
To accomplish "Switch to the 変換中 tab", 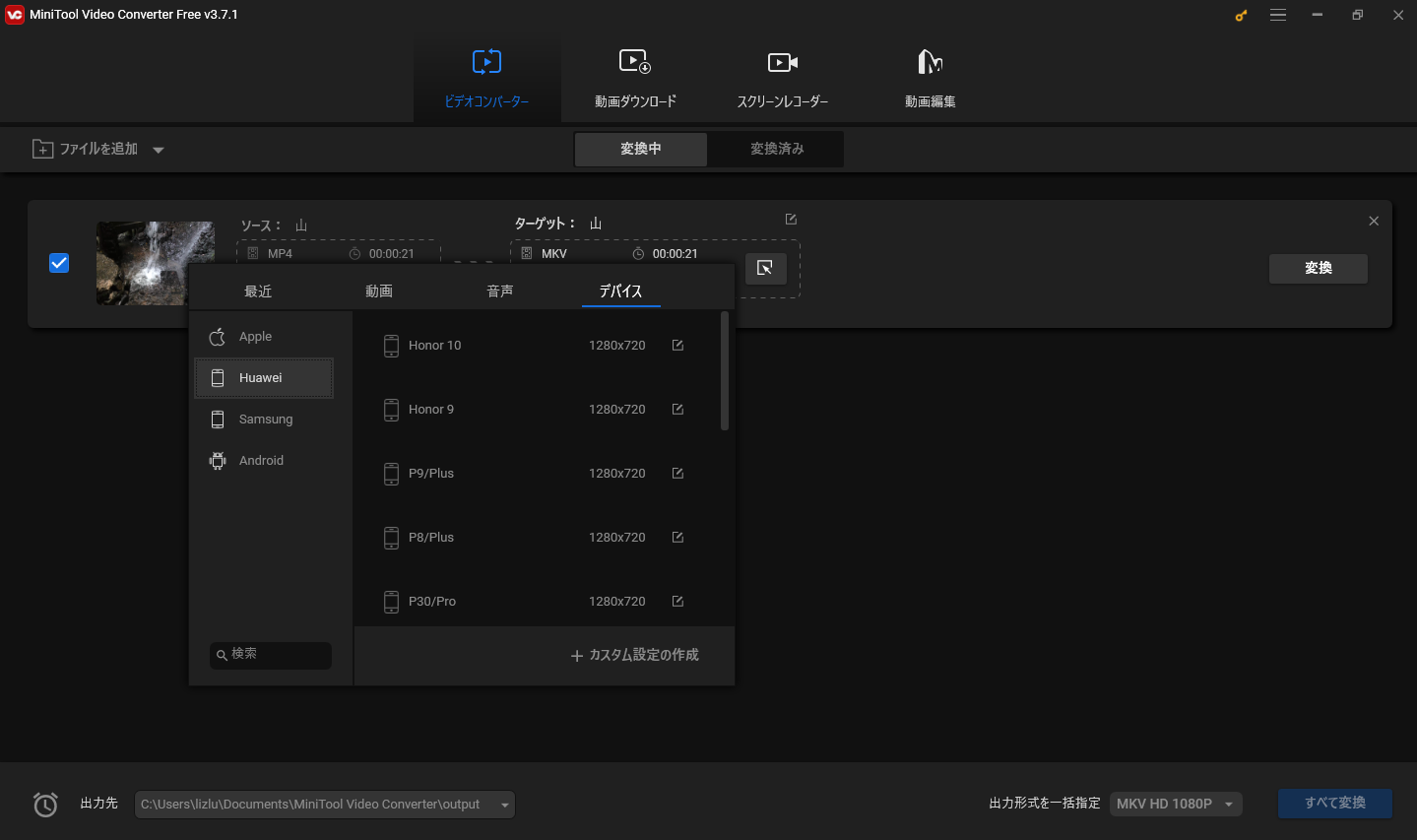I will [x=641, y=149].
